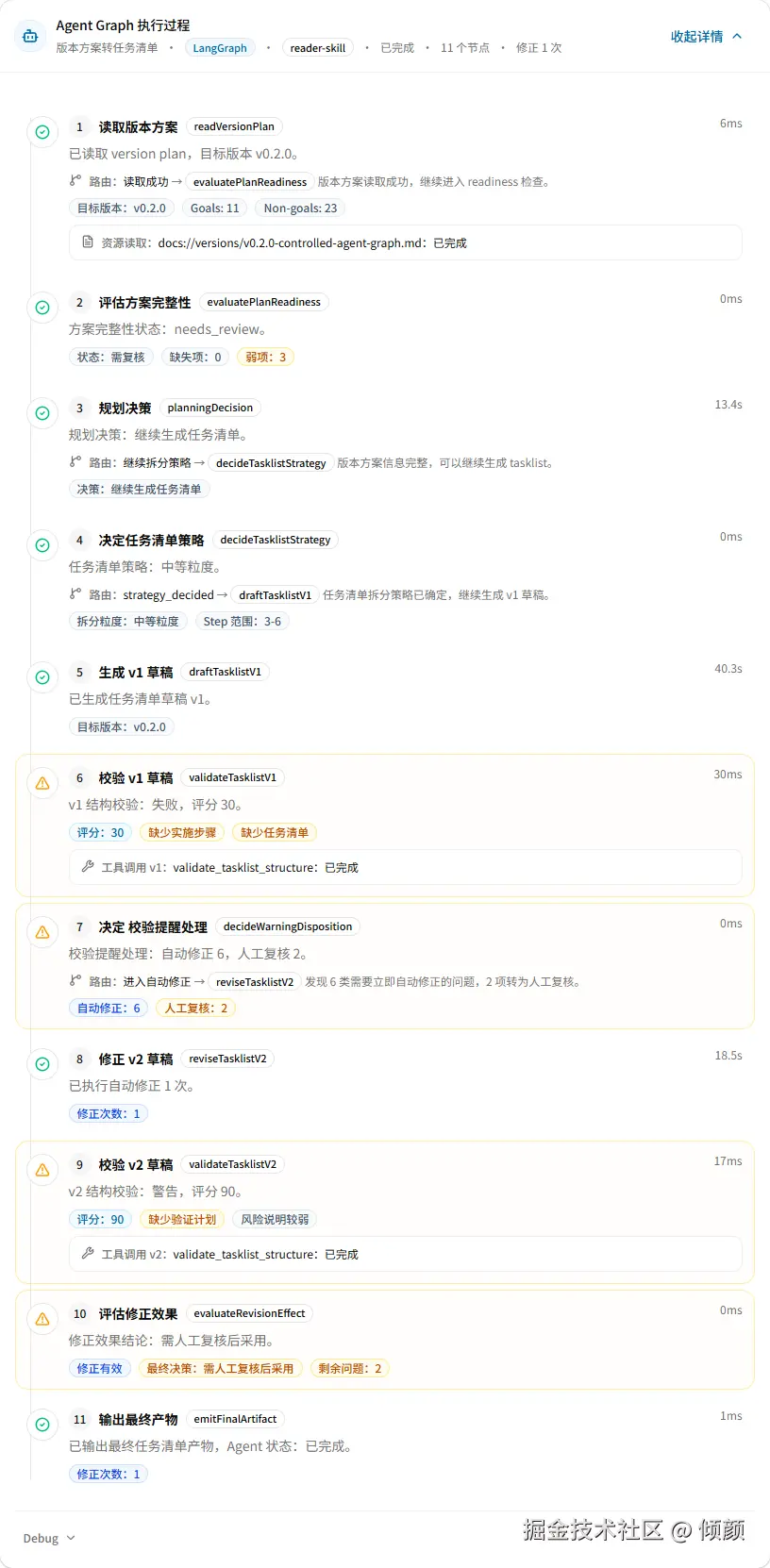Open the Debug dropdown at bottom
This screenshot has height=1568, width=770.
(49, 1538)
